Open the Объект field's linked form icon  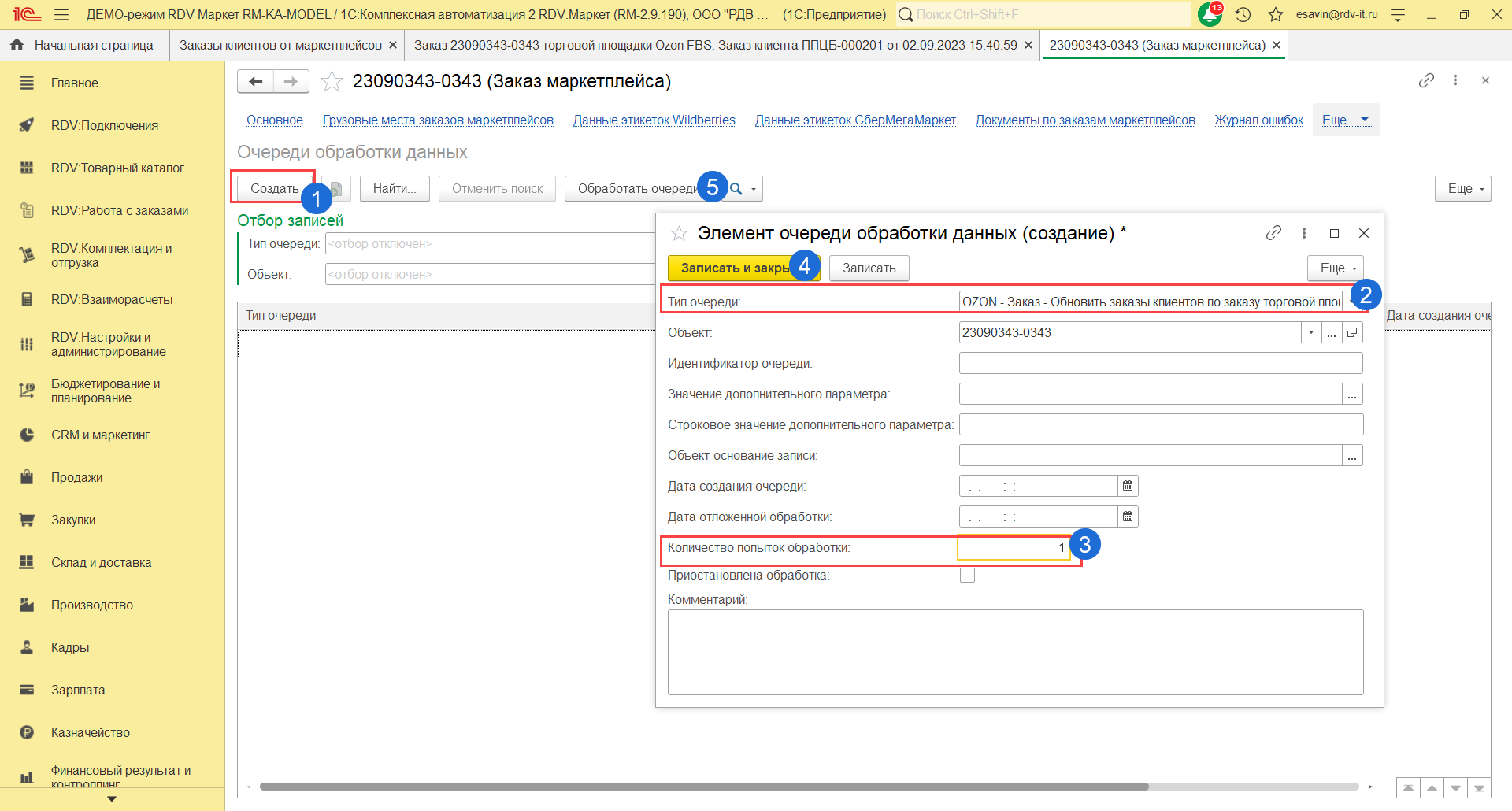(1352, 332)
